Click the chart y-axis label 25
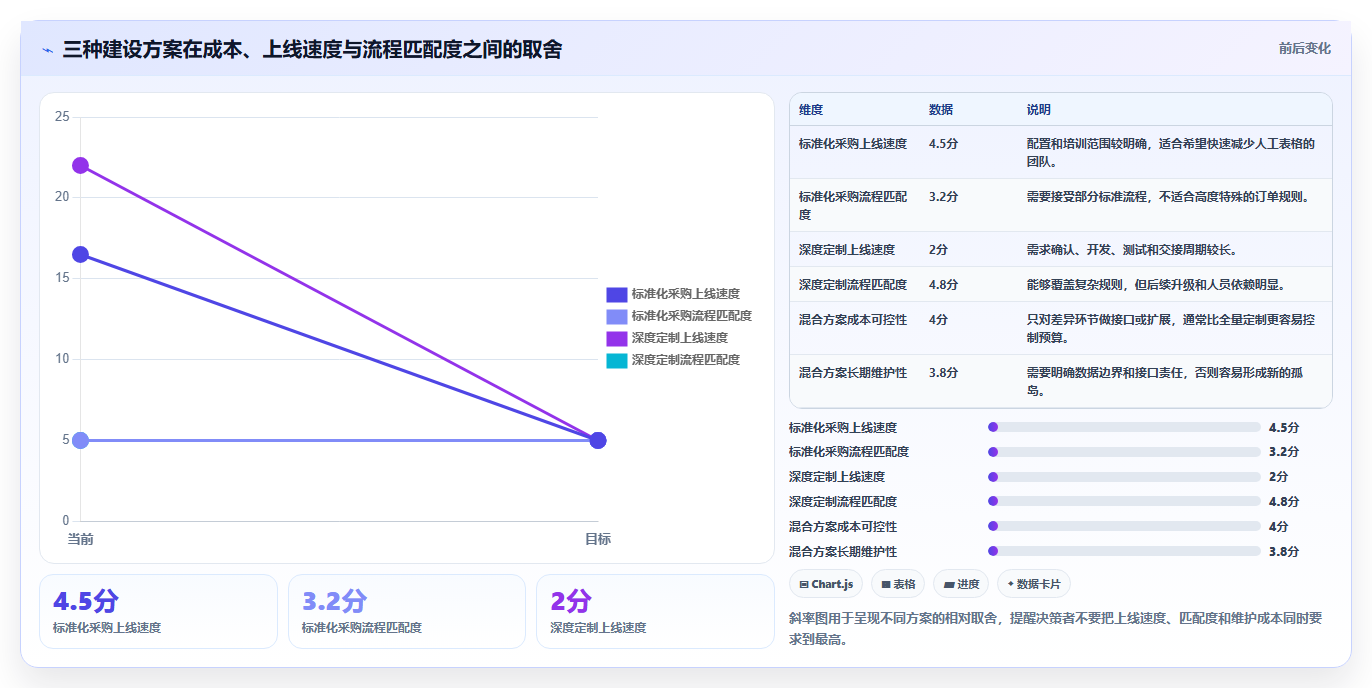This screenshot has width=1372, height=688. (62, 117)
